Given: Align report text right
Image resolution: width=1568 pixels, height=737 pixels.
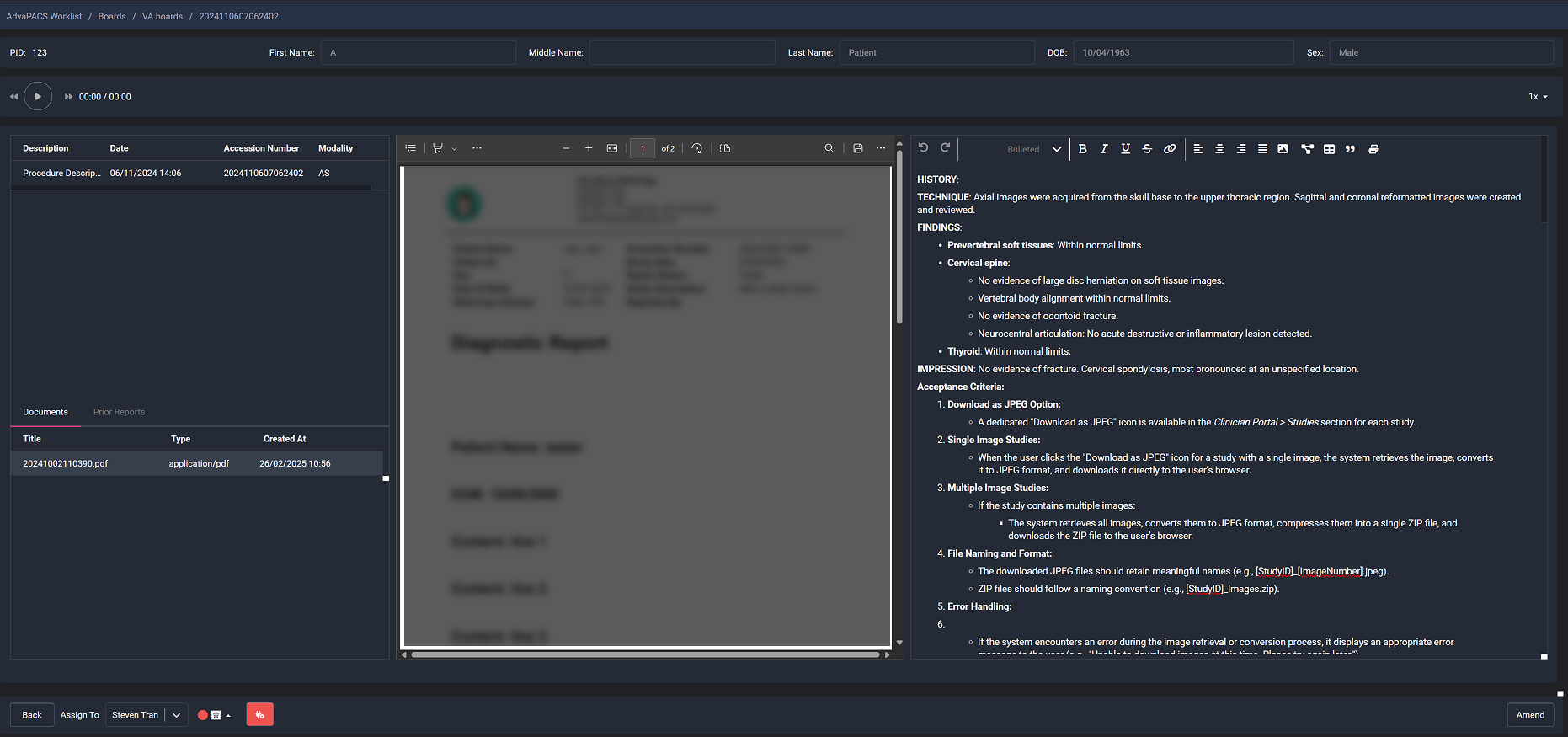Looking at the screenshot, I should pyautogui.click(x=1241, y=149).
